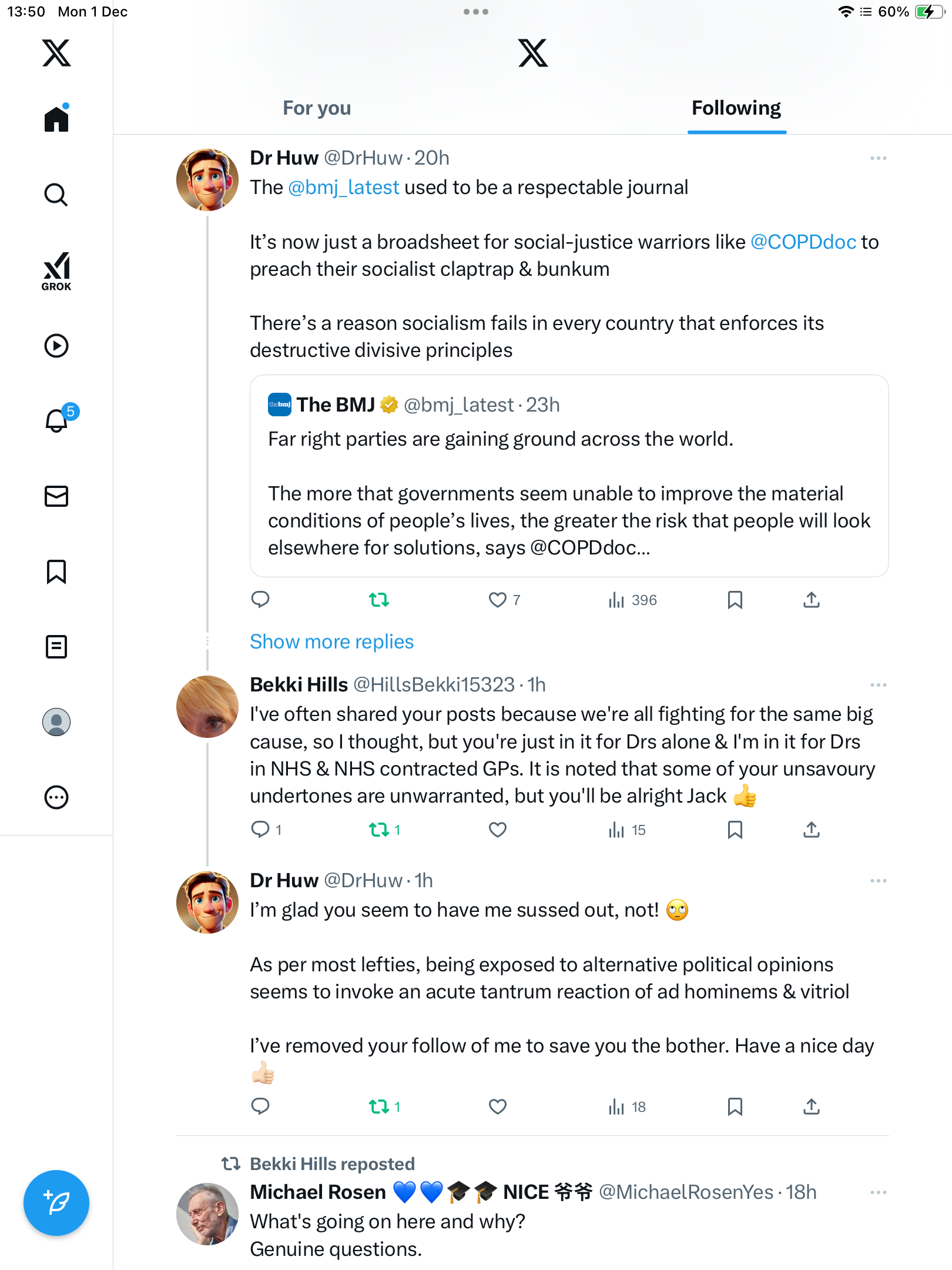Open more options for Bekki Hills' reply
The width and height of the screenshot is (952, 1270).
coord(878,685)
